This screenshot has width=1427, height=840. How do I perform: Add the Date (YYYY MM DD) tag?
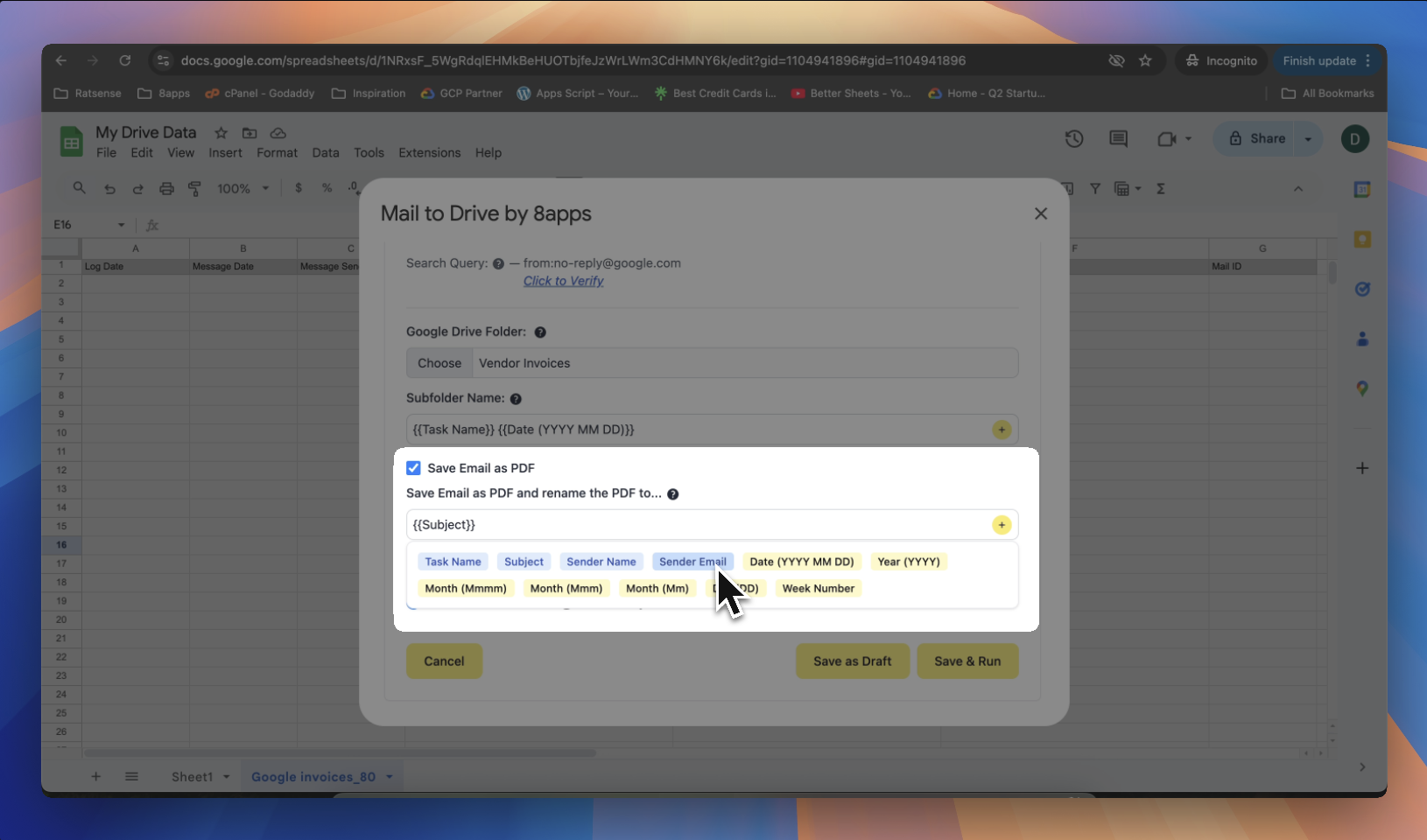[x=802, y=562]
